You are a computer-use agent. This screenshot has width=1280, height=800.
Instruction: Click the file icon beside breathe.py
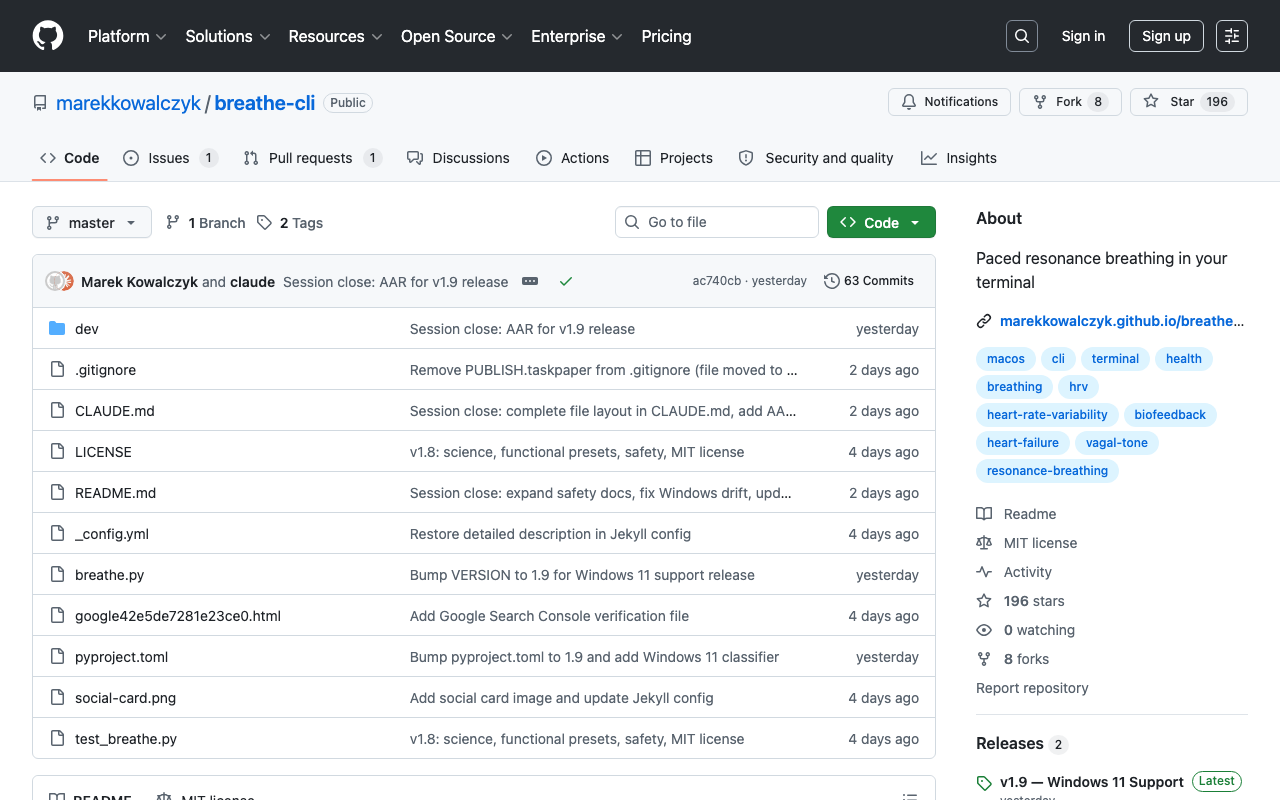point(57,575)
